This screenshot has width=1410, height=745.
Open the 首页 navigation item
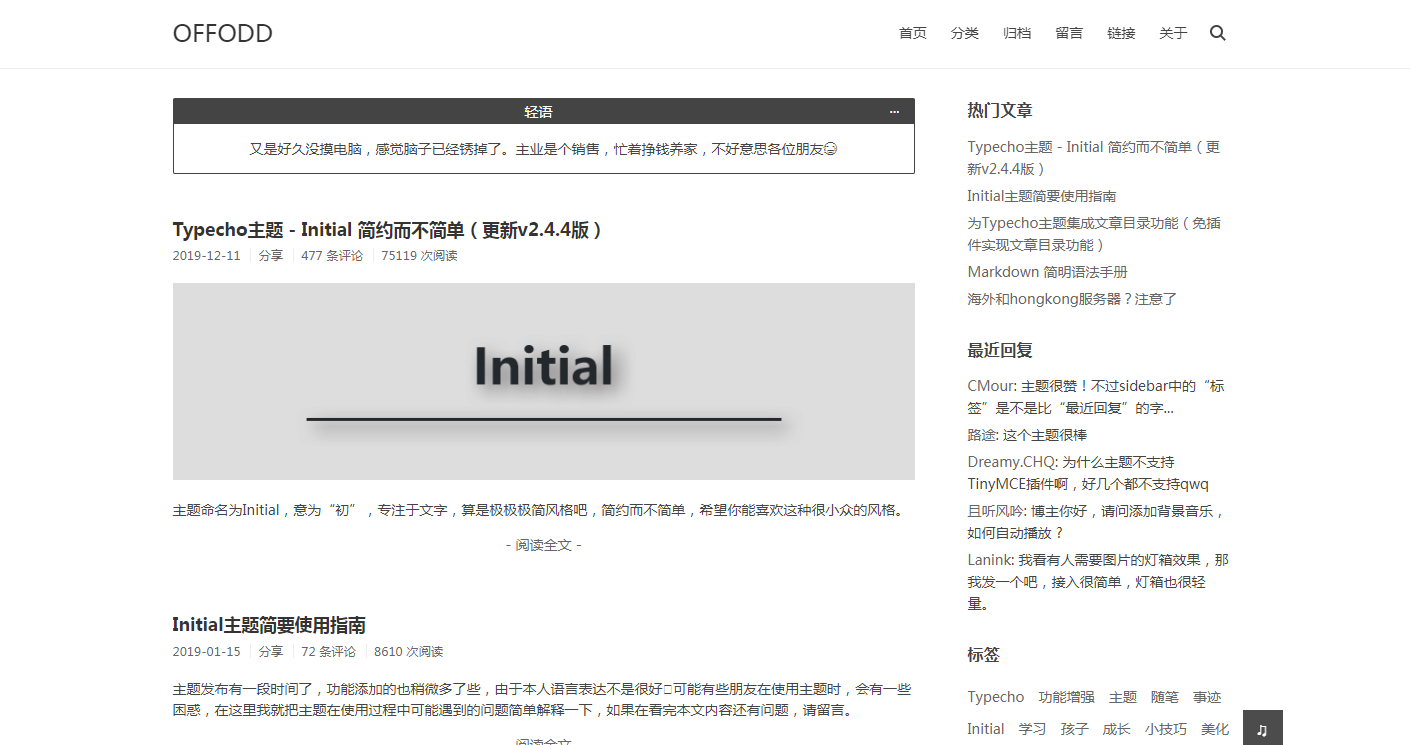(913, 33)
